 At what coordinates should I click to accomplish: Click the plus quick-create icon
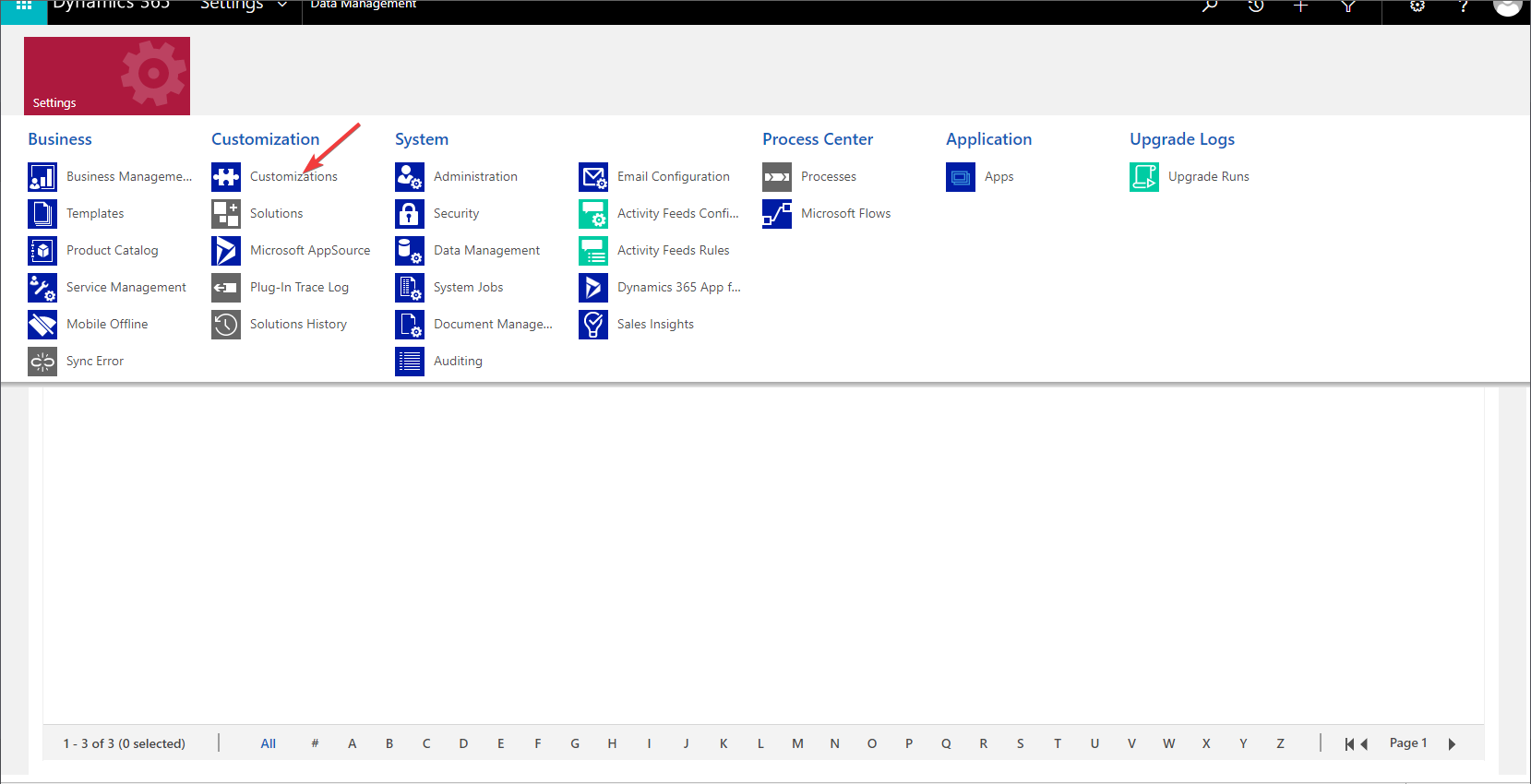pyautogui.click(x=1300, y=6)
